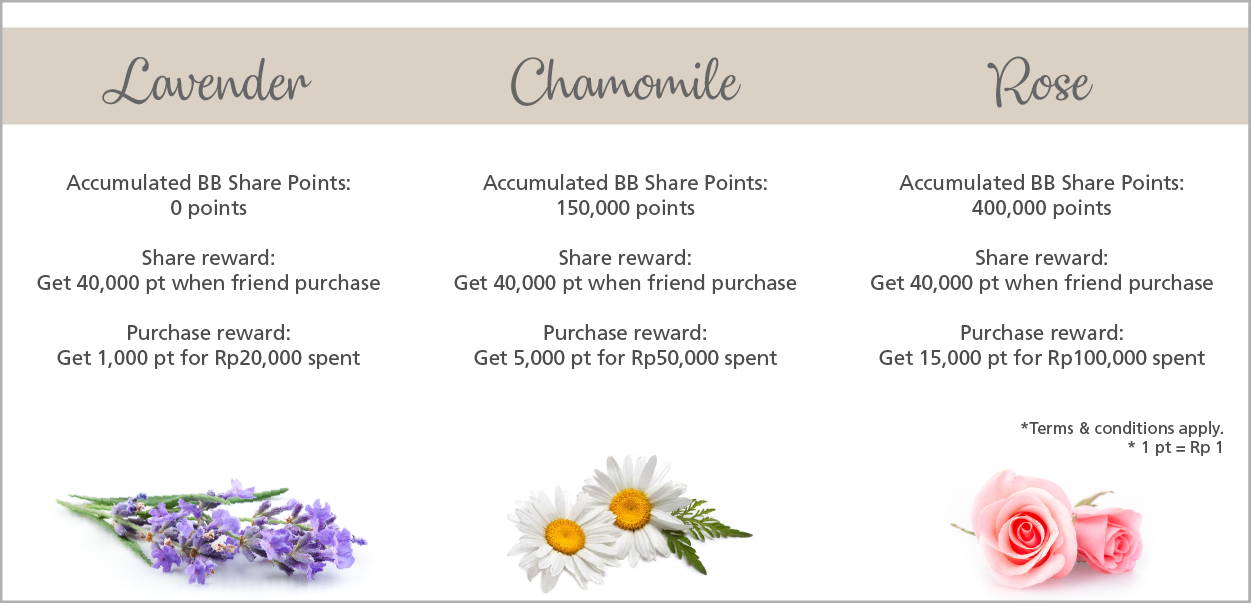Select the lavender flower image
Image resolution: width=1251 pixels, height=603 pixels.
point(211,531)
